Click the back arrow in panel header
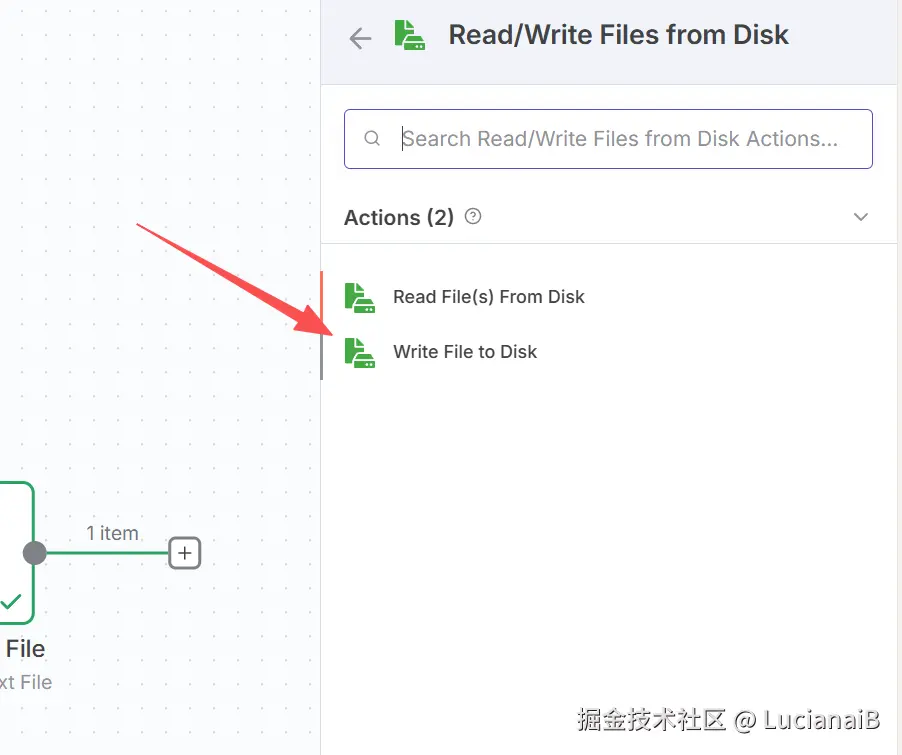The image size is (902, 755). click(359, 38)
